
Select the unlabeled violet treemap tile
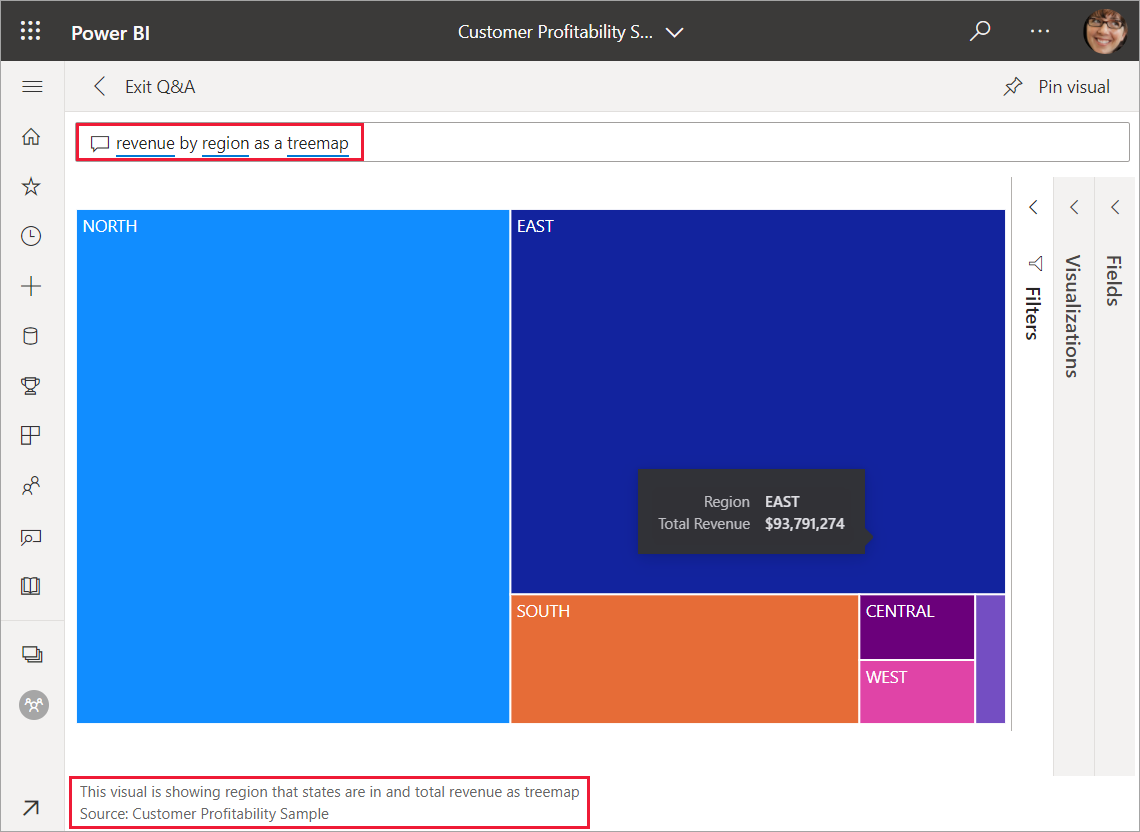(990, 659)
